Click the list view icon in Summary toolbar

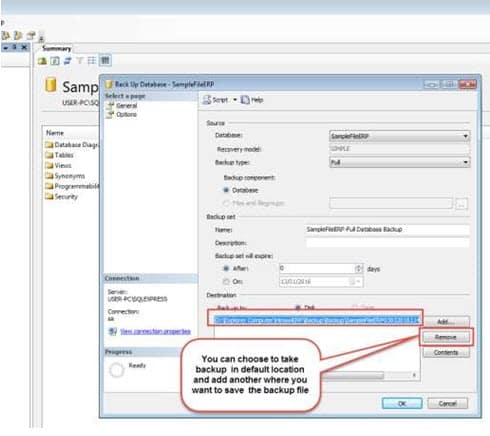pos(91,61)
